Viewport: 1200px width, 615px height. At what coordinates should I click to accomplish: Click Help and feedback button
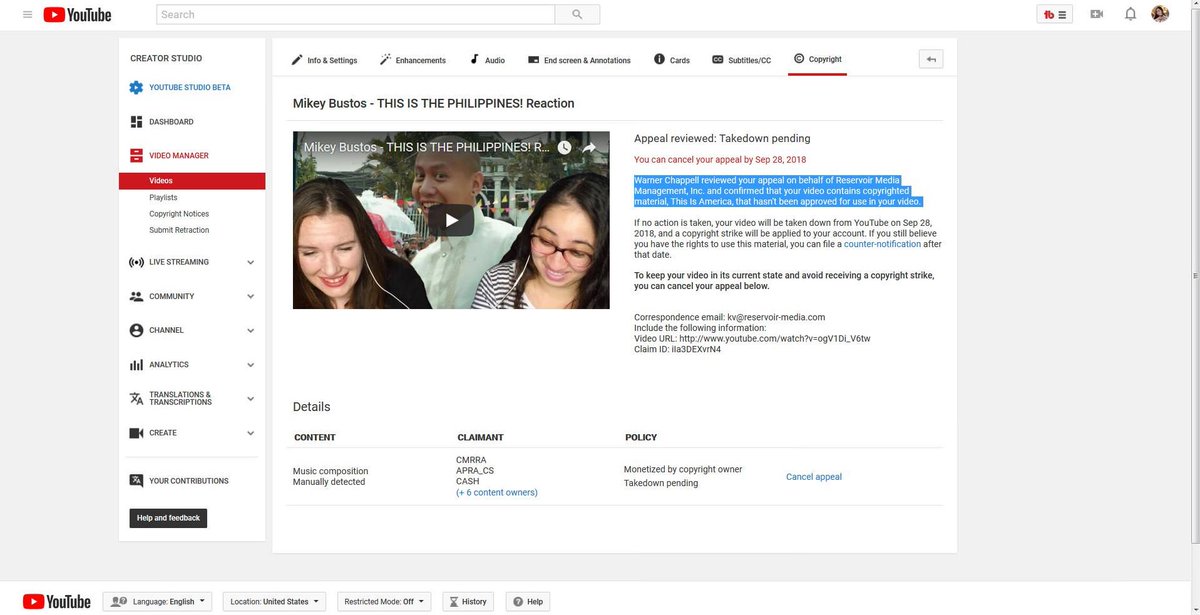click(168, 518)
